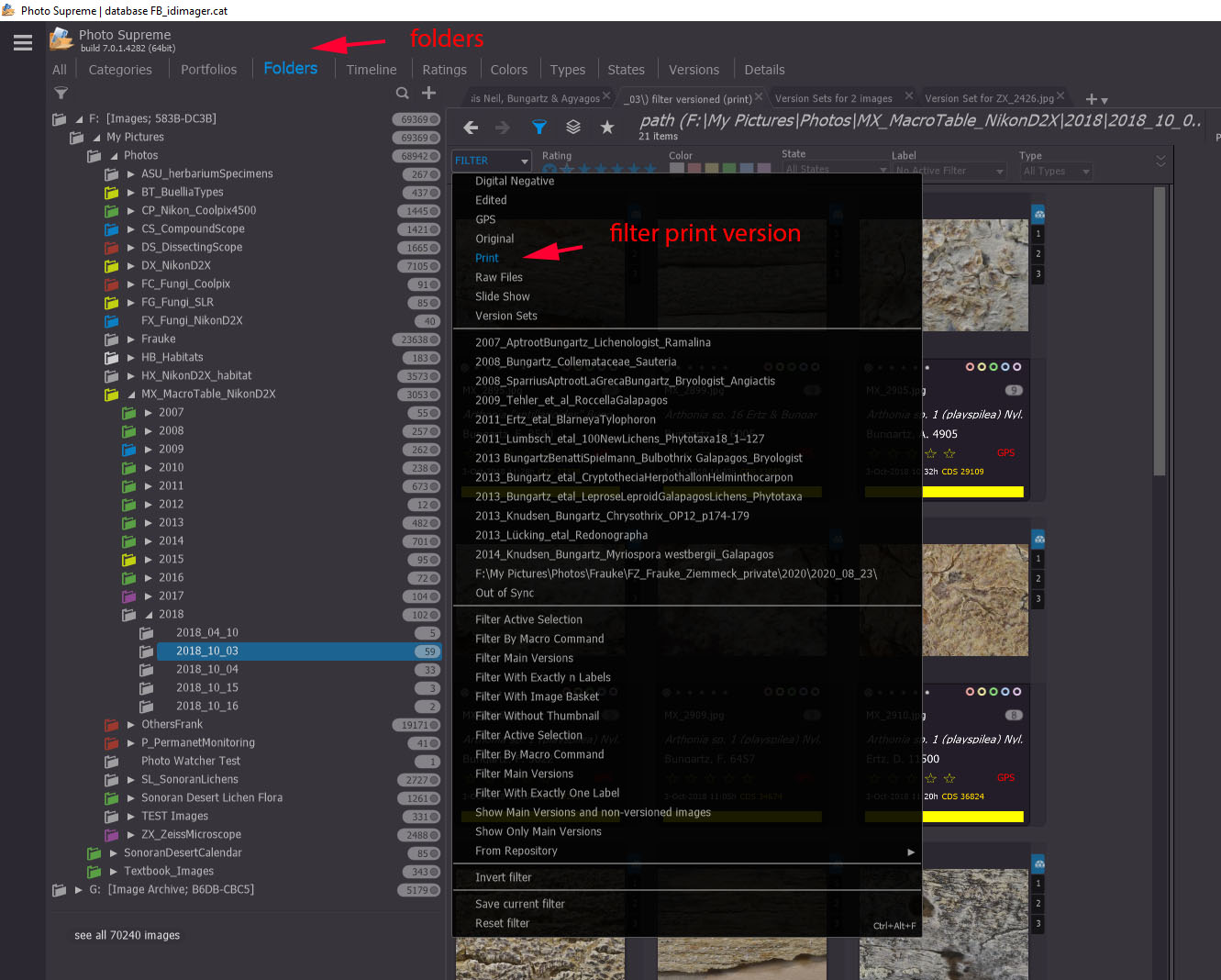The image size is (1221, 980).
Task: Go back with the left arrow
Action: (x=471, y=128)
